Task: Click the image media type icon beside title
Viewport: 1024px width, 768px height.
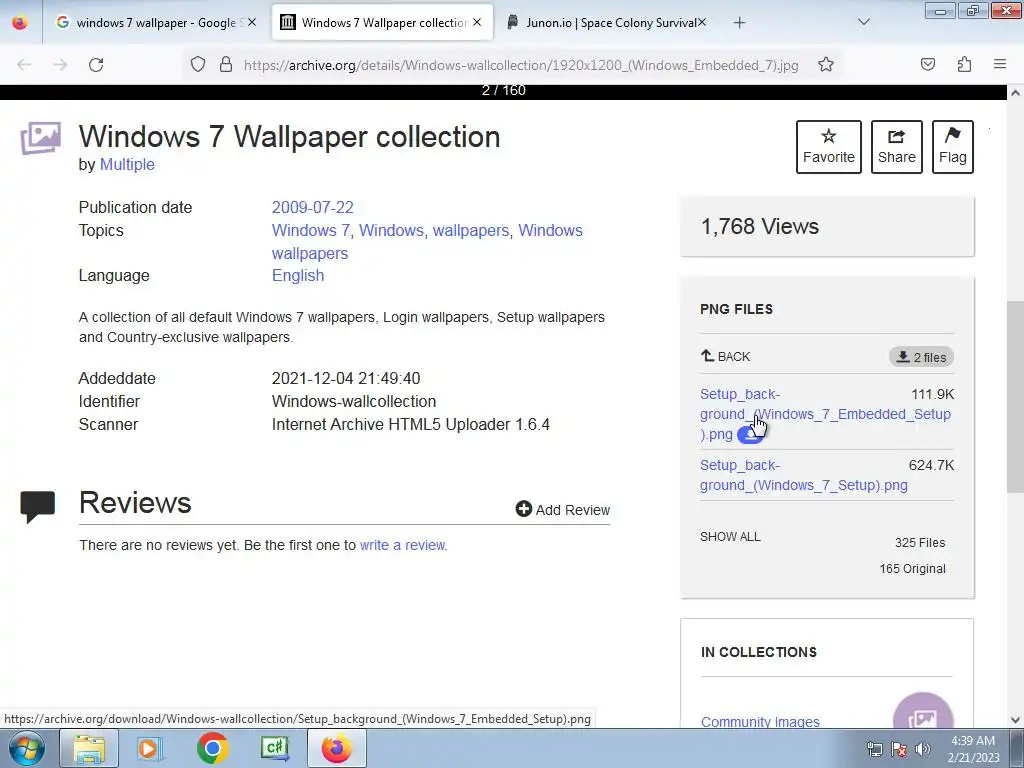Action: [x=40, y=138]
